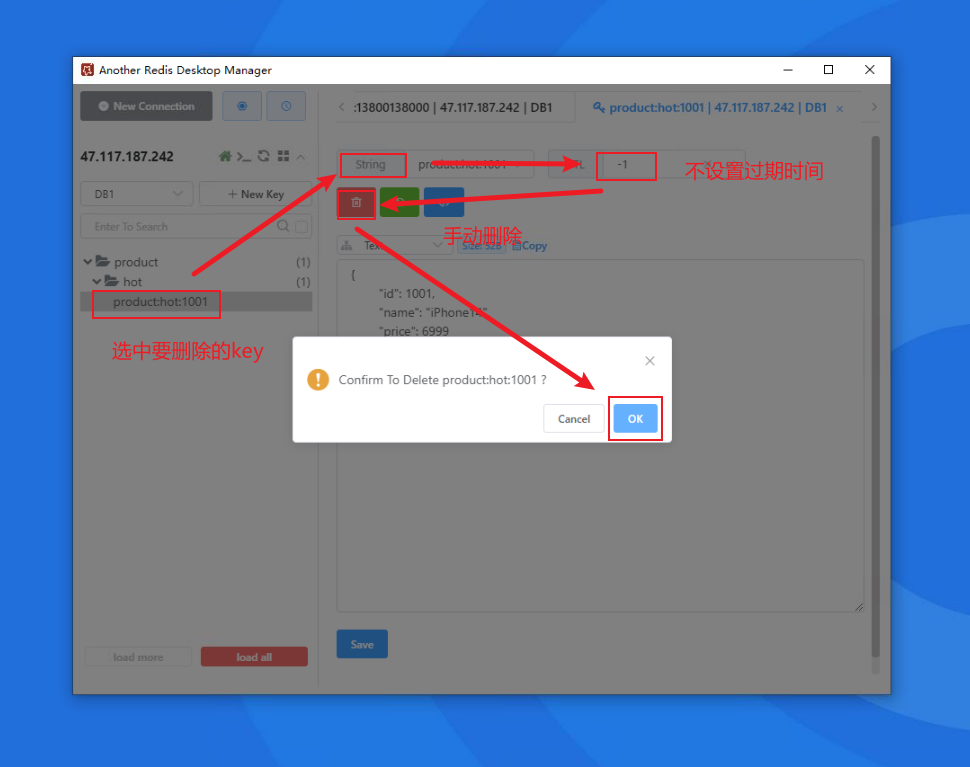Save the key value
The height and width of the screenshot is (767, 970).
(x=362, y=645)
